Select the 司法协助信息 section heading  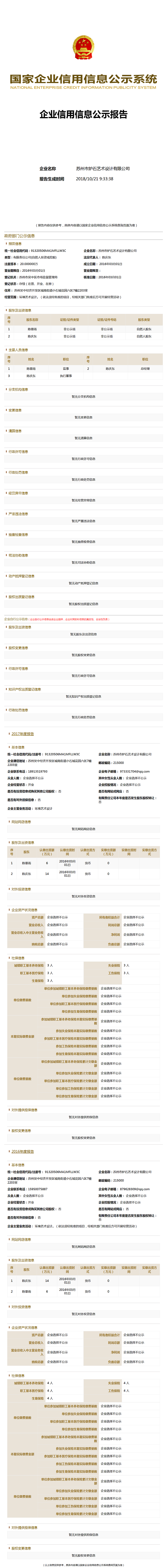pyautogui.click(x=18, y=555)
